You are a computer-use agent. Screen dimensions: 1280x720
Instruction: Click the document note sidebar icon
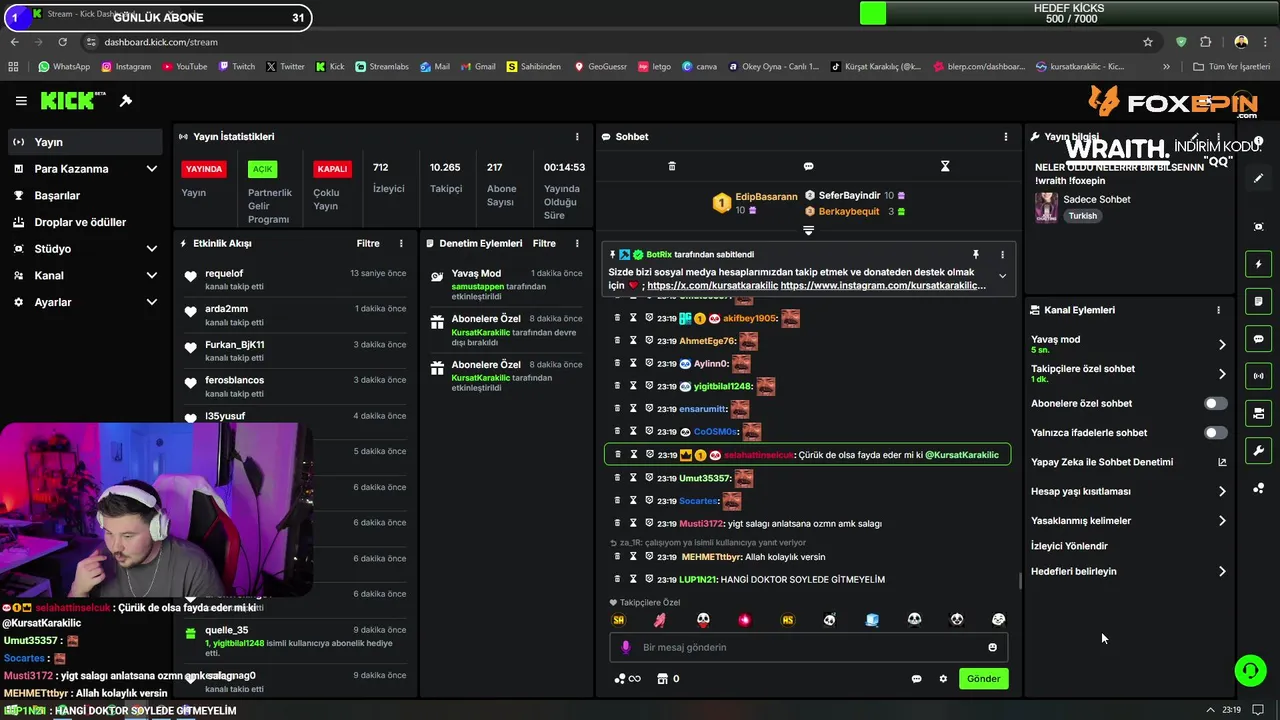[x=1259, y=301]
